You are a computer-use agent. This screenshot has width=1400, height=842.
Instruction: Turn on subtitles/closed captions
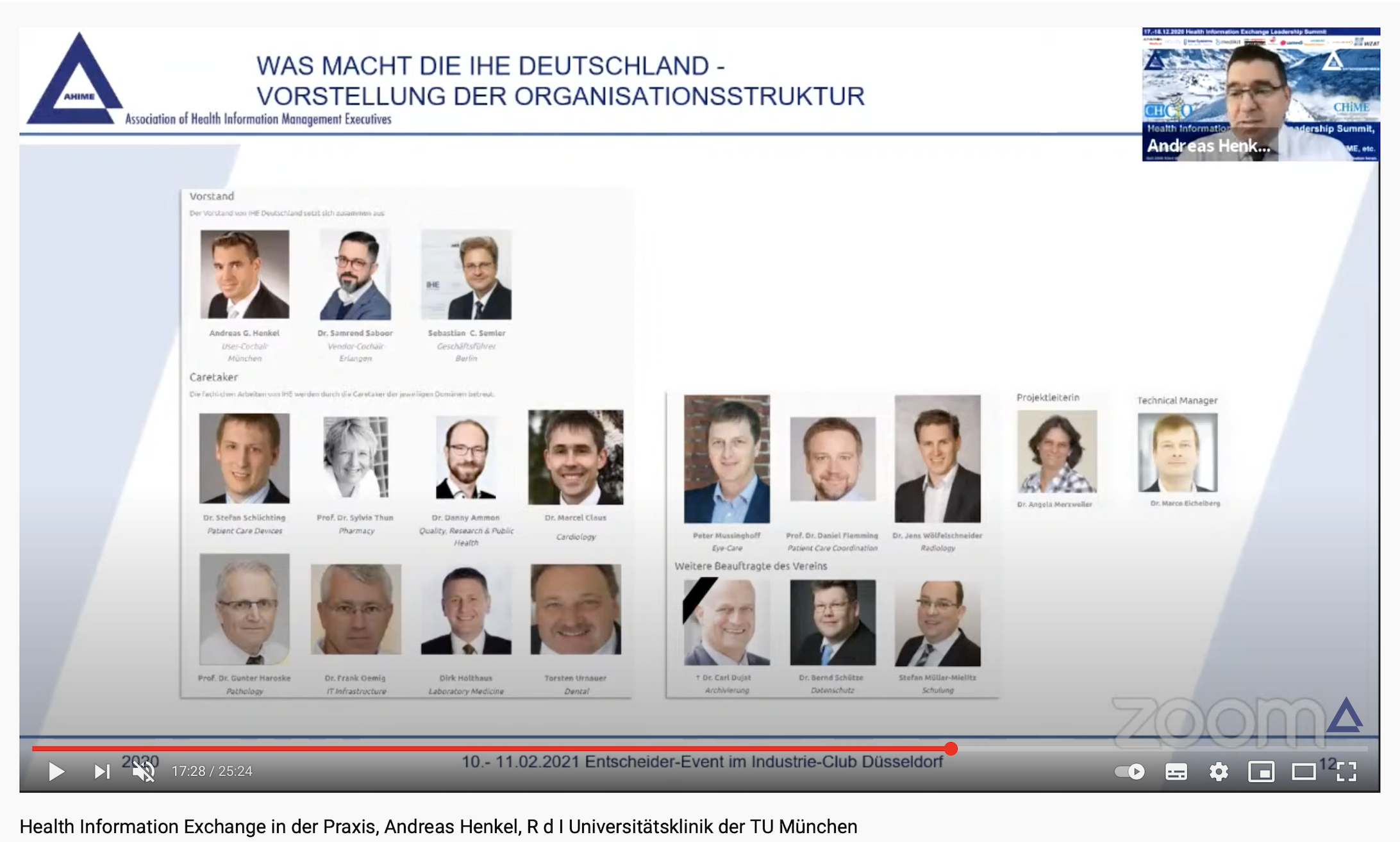click(1176, 772)
